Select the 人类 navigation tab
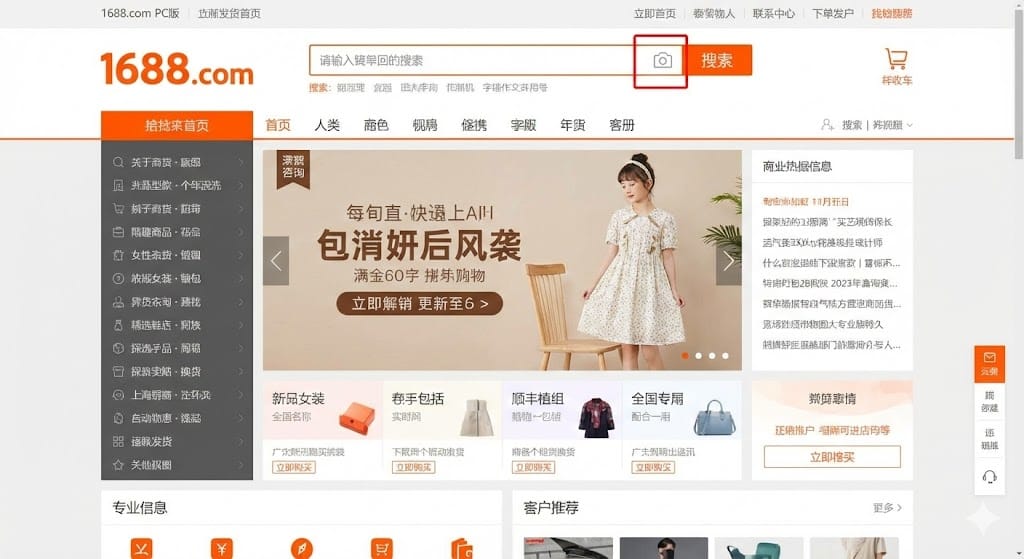This screenshot has height=559, width=1024. click(327, 125)
